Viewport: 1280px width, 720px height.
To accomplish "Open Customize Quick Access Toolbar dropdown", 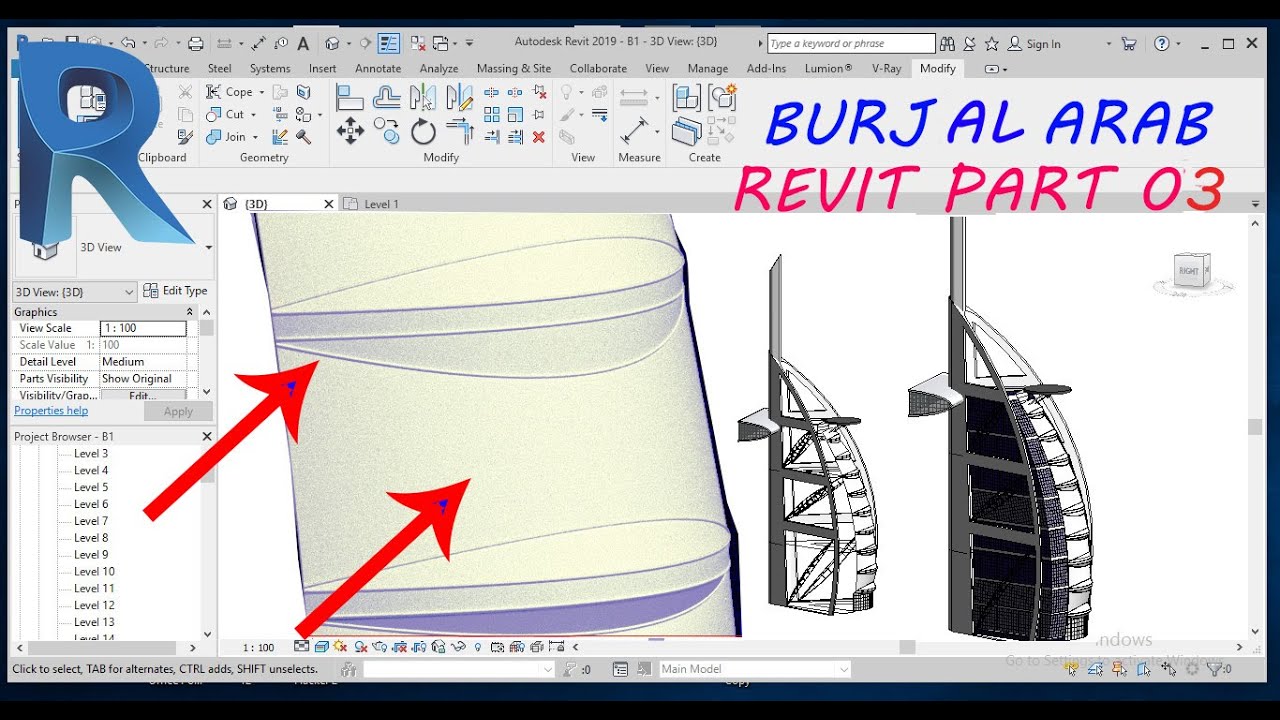I will (x=470, y=44).
